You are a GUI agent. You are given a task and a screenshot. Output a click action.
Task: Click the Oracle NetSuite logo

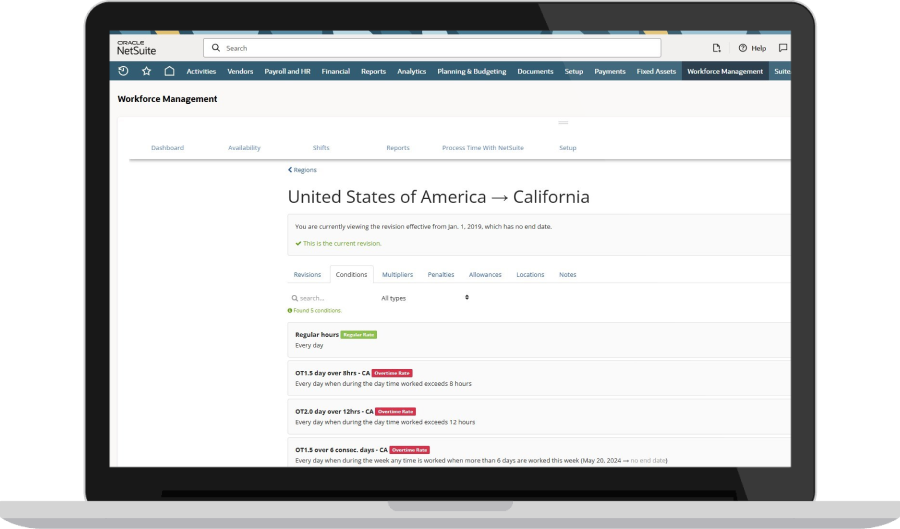click(136, 47)
